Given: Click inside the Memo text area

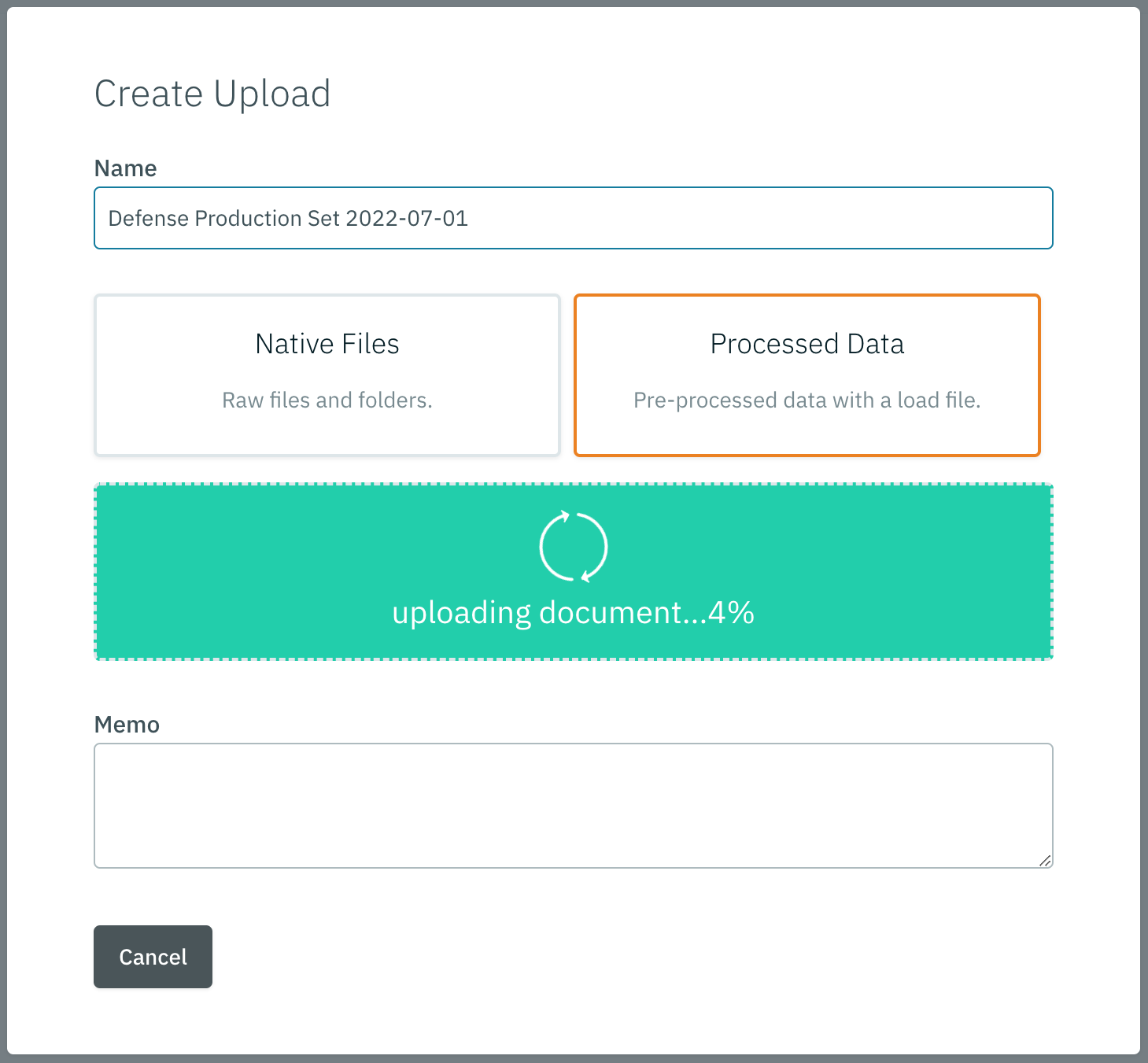Looking at the screenshot, I should [573, 806].
